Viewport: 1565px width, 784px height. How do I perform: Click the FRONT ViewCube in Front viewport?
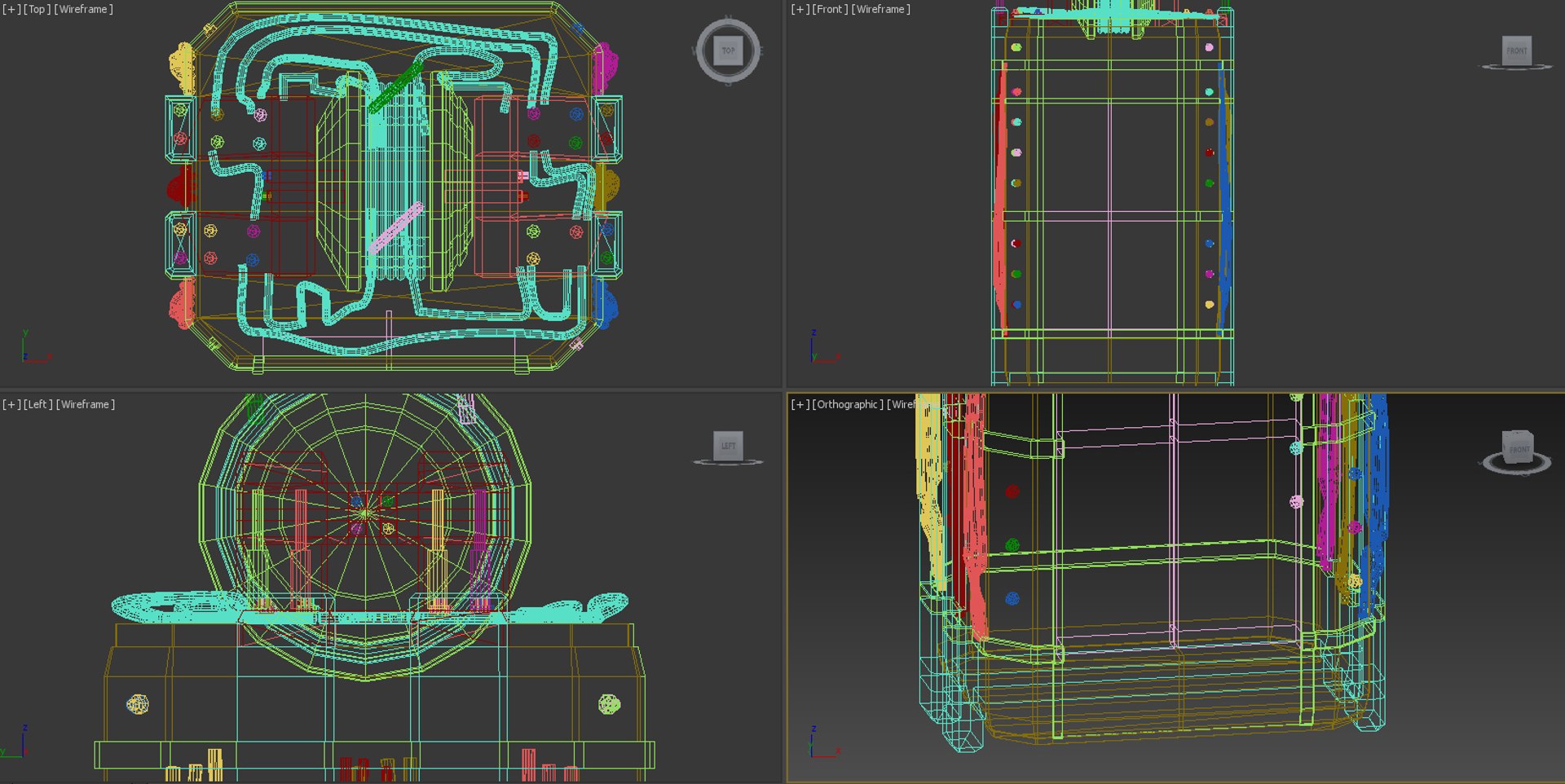1516,50
